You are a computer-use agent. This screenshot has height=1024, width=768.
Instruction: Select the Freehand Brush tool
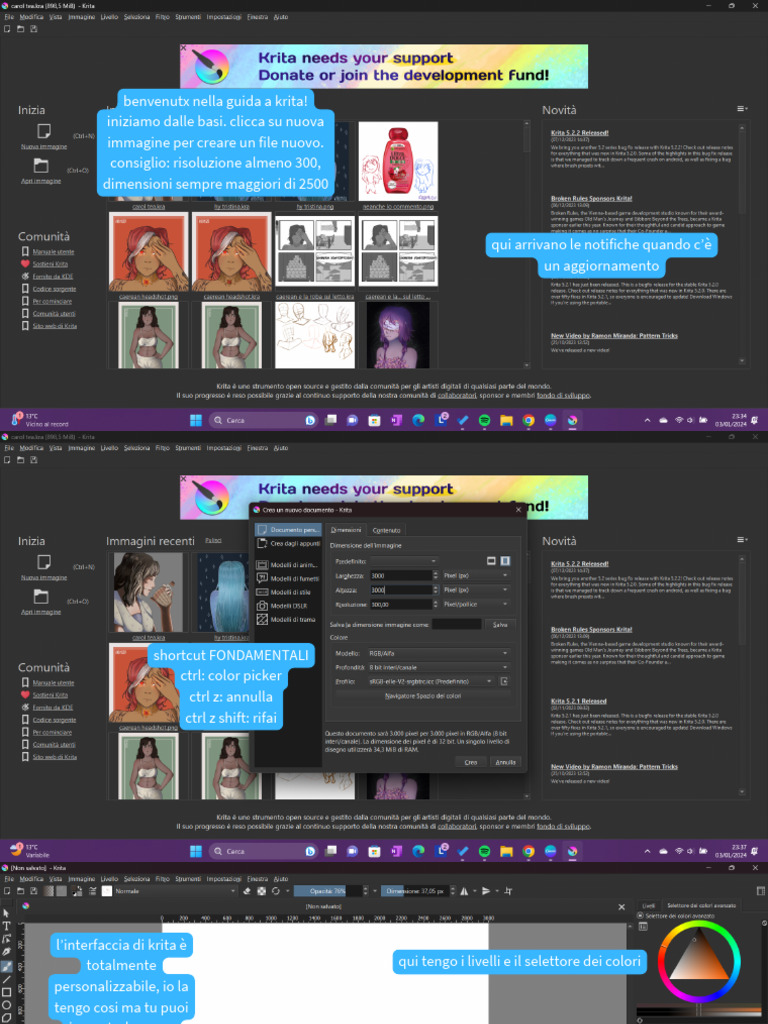pyautogui.click(x=7, y=967)
